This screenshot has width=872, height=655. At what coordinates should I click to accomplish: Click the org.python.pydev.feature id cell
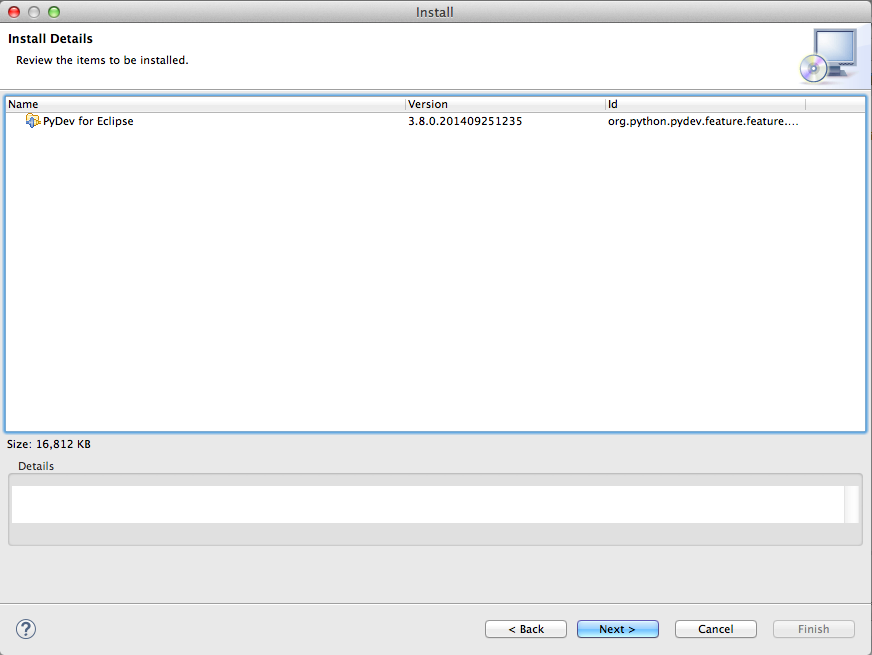[x=703, y=121]
